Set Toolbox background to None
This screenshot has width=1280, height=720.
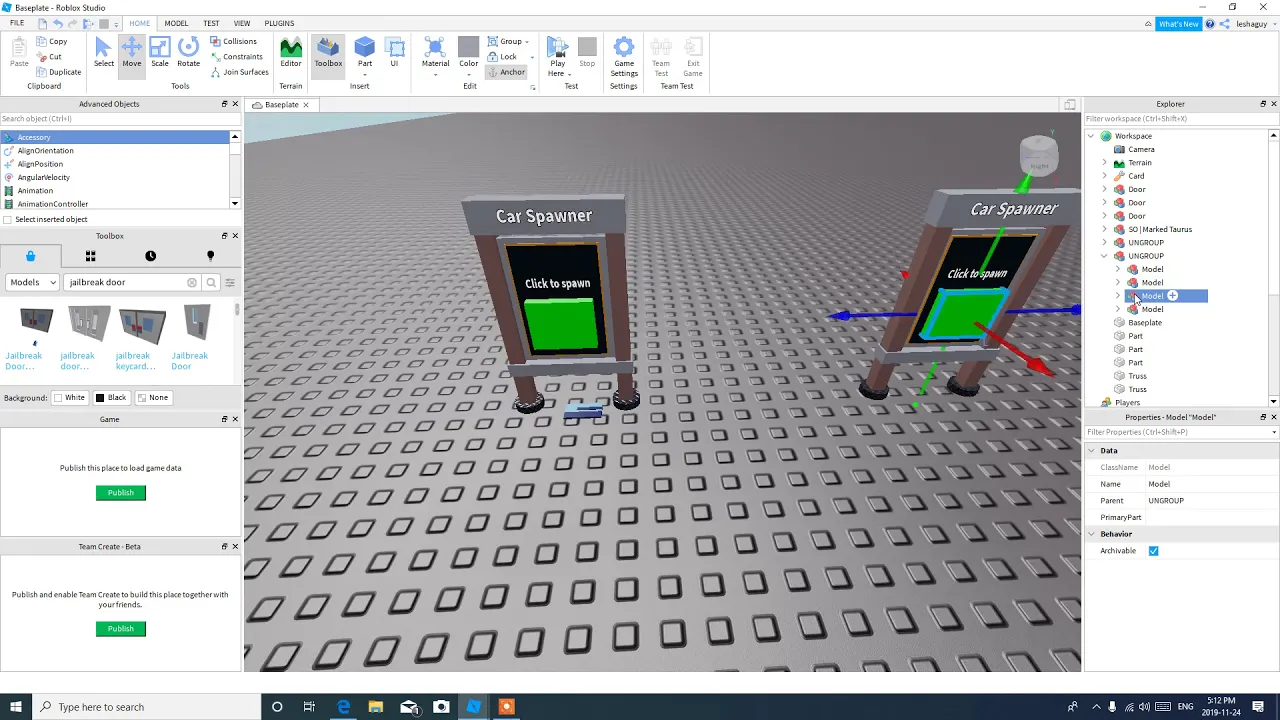coord(153,398)
